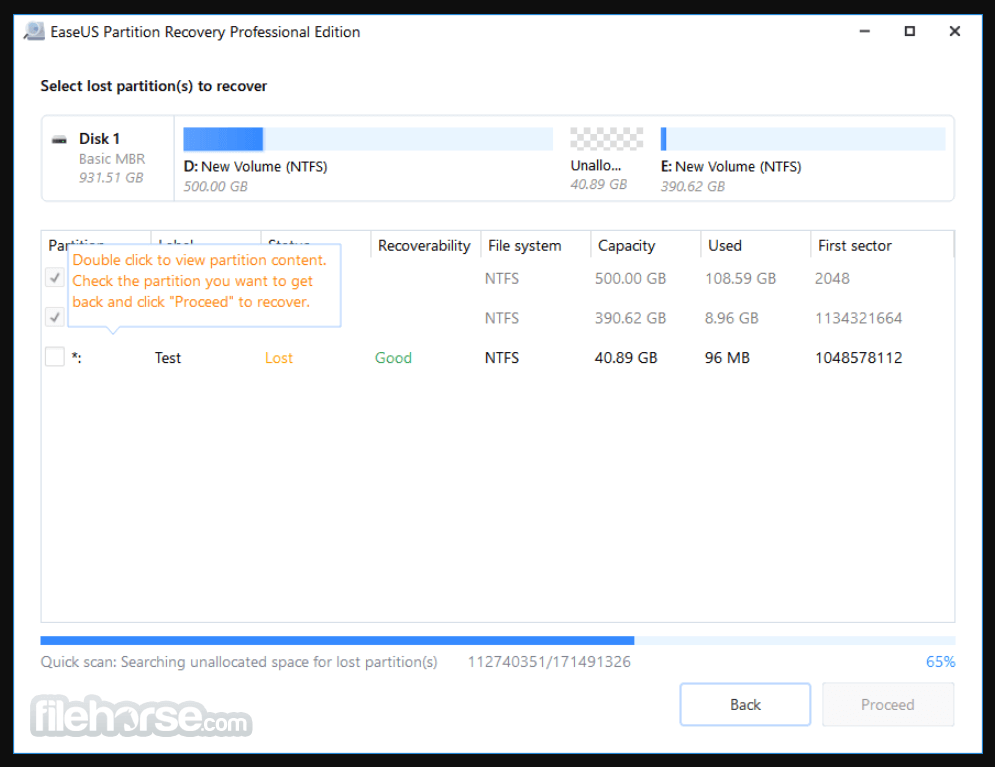995x767 pixels.
Task: Click the 8.96 GB used value
Action: (731, 318)
